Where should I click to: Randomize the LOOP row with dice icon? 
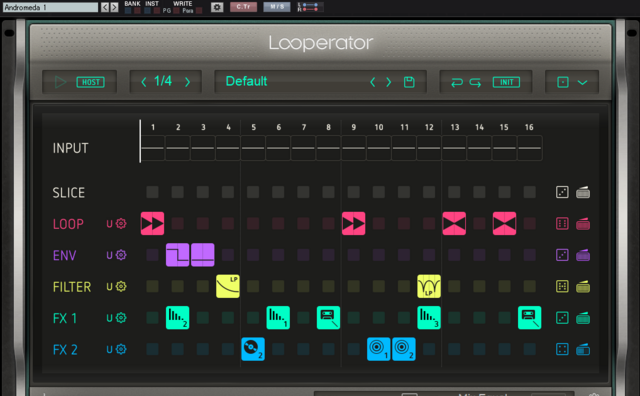click(x=562, y=223)
